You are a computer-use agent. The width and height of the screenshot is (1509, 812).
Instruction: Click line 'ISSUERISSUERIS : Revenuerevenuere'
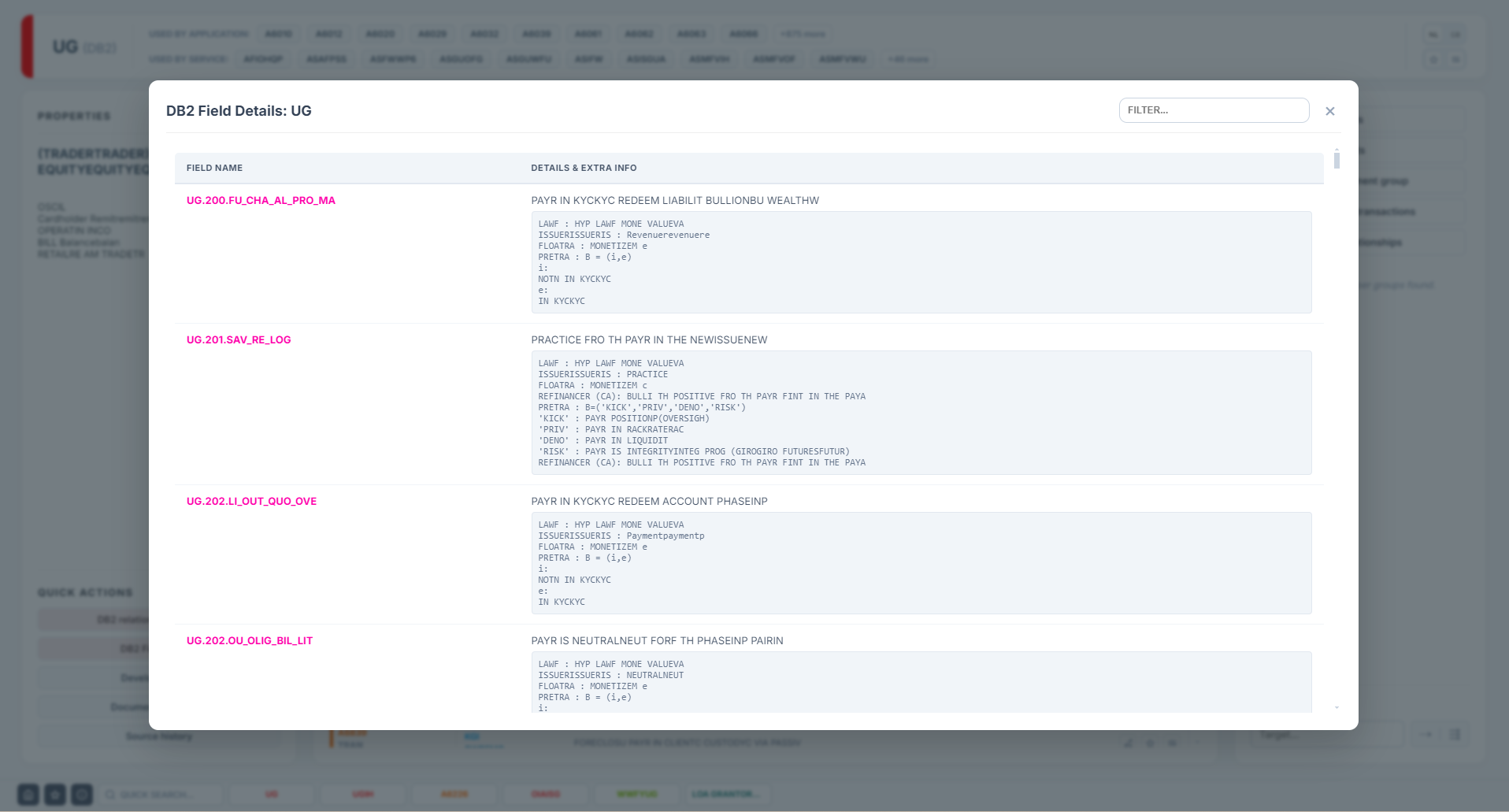point(624,235)
